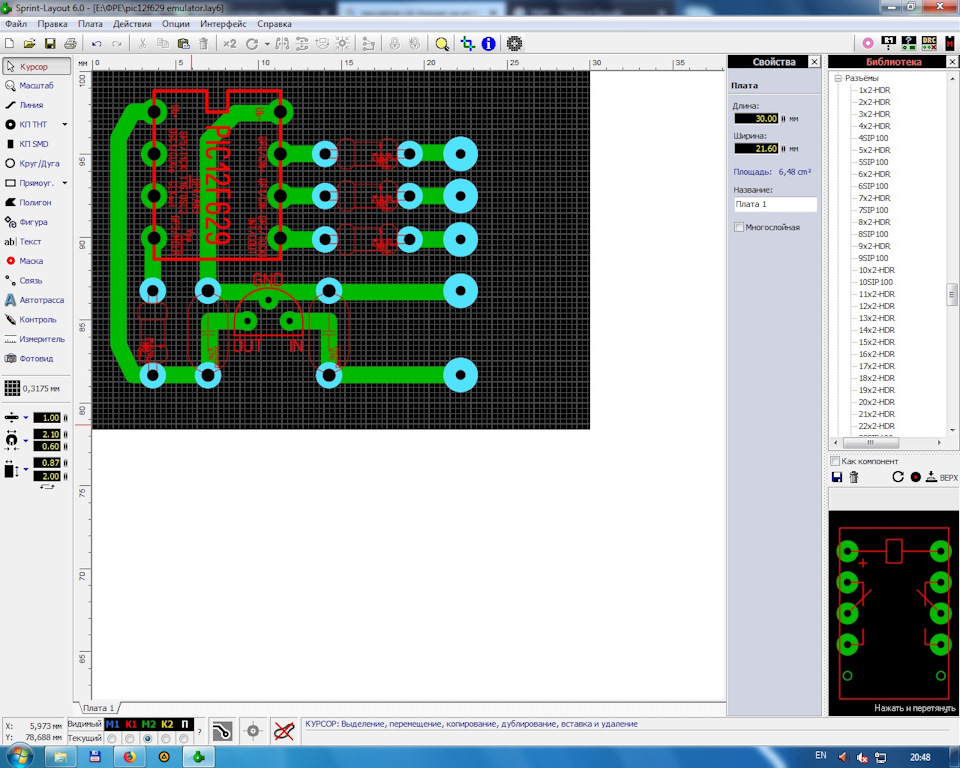Rotate selection using the rotate icon

point(252,43)
